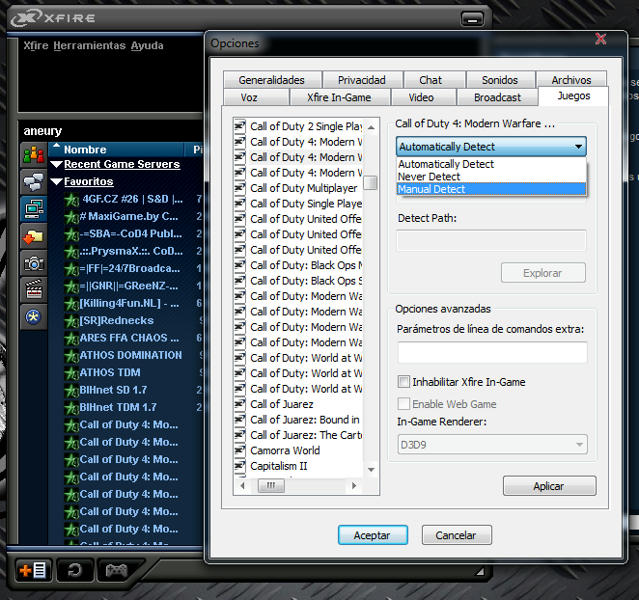Choose Automatically Detect in dropdown list
The width and height of the screenshot is (639, 600).
click(491, 164)
